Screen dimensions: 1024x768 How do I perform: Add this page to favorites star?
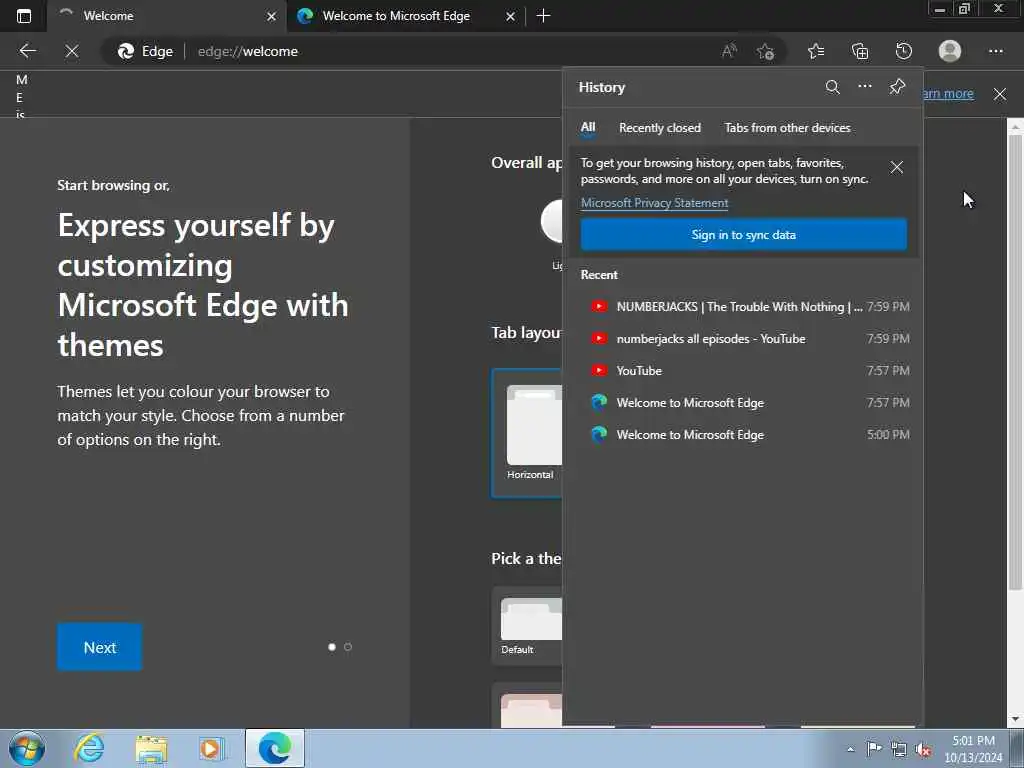pyautogui.click(x=765, y=51)
